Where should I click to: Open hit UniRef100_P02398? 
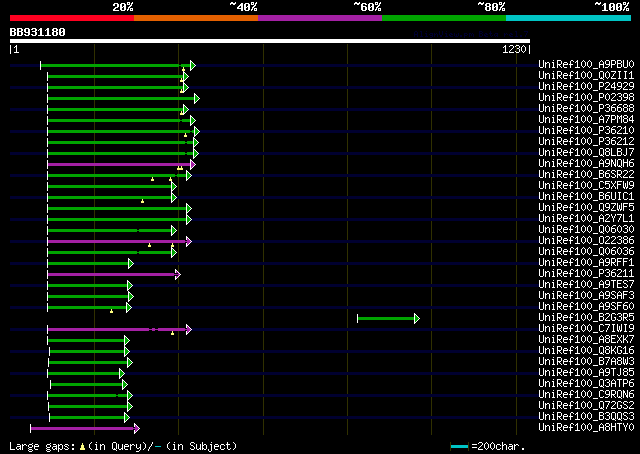point(586,98)
